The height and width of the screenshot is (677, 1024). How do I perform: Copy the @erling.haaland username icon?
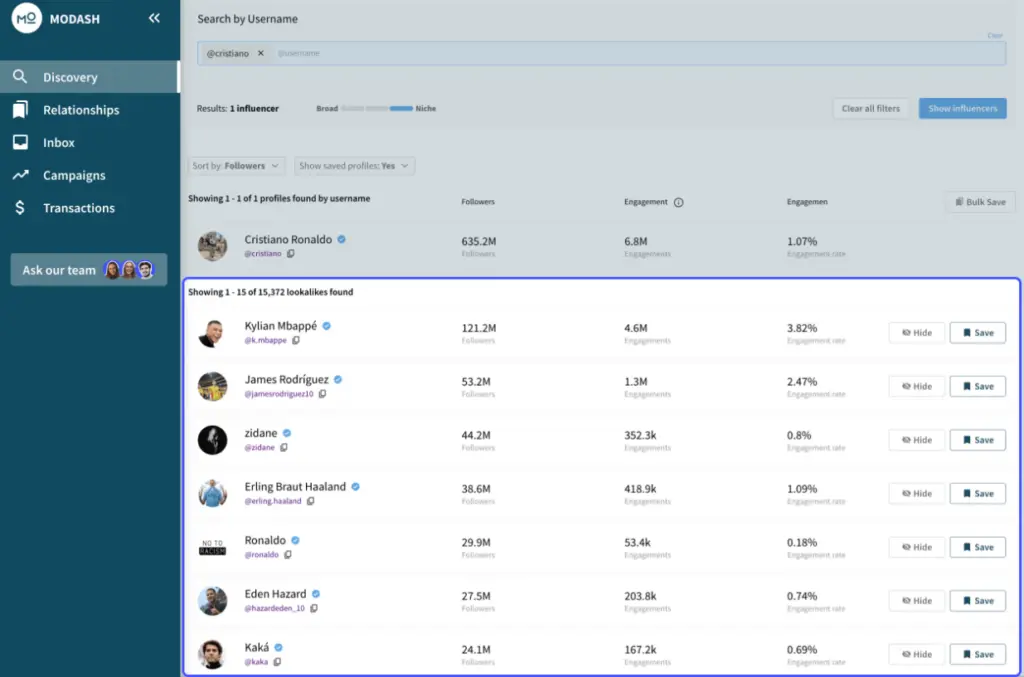310,501
